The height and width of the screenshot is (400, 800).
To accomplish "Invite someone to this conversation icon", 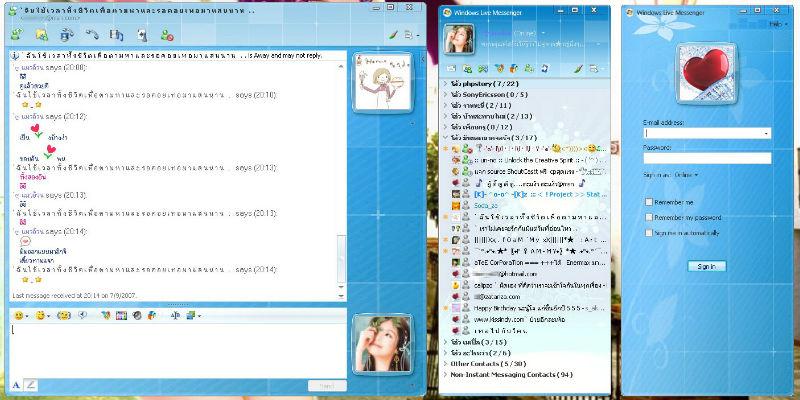I will [x=16, y=35].
